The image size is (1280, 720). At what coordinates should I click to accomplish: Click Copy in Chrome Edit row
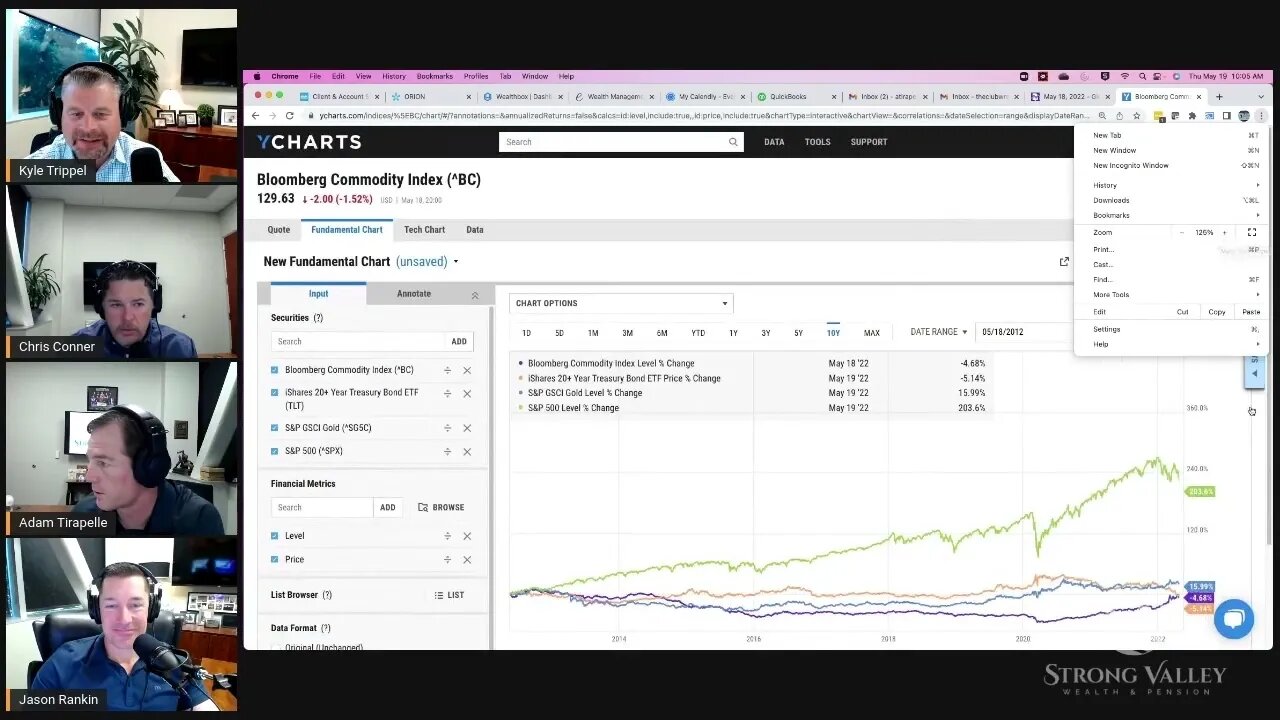pyautogui.click(x=1217, y=312)
